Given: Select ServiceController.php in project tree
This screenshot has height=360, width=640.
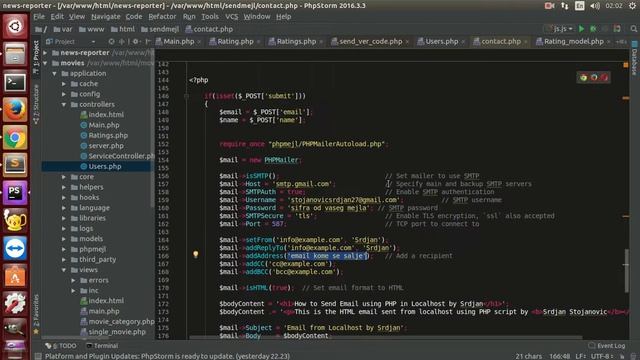Looking at the screenshot, I should (x=118, y=156).
